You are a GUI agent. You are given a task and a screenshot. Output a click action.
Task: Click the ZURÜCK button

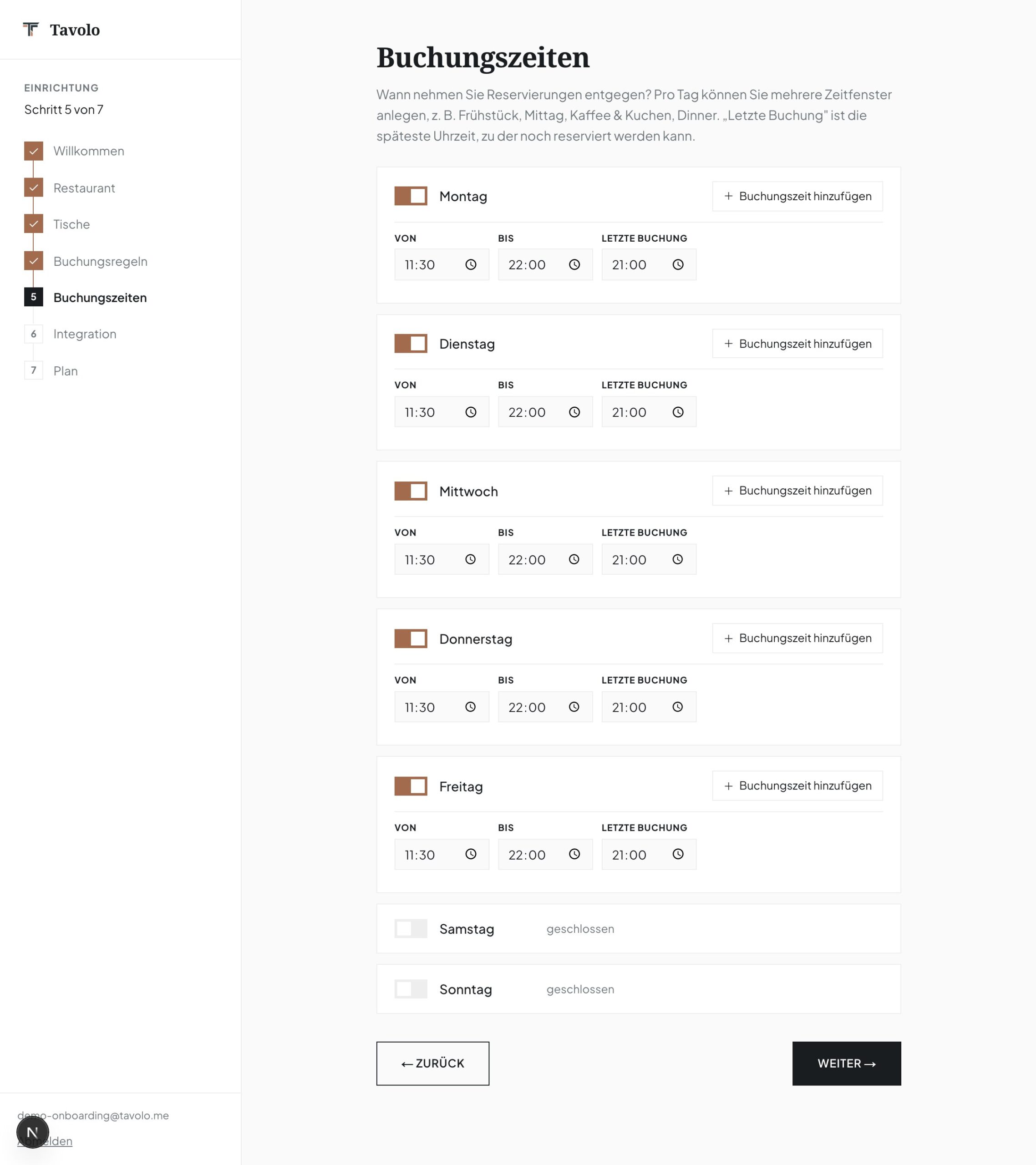tap(433, 1064)
